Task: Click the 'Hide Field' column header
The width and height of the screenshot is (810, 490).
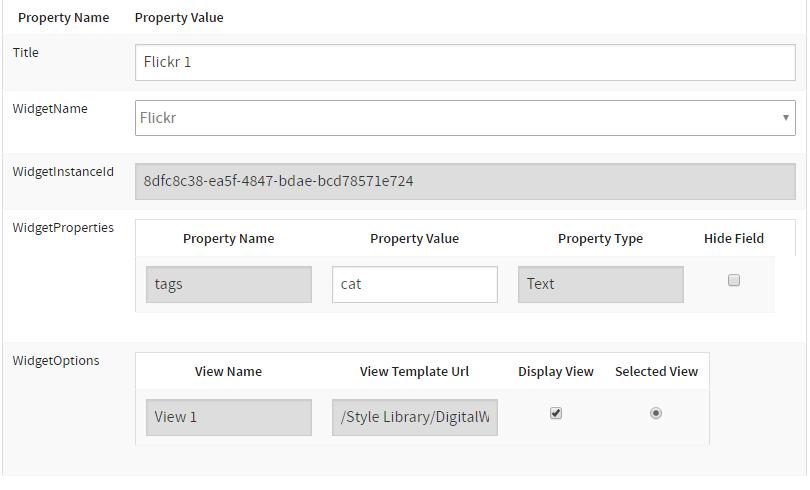Action: [x=734, y=239]
